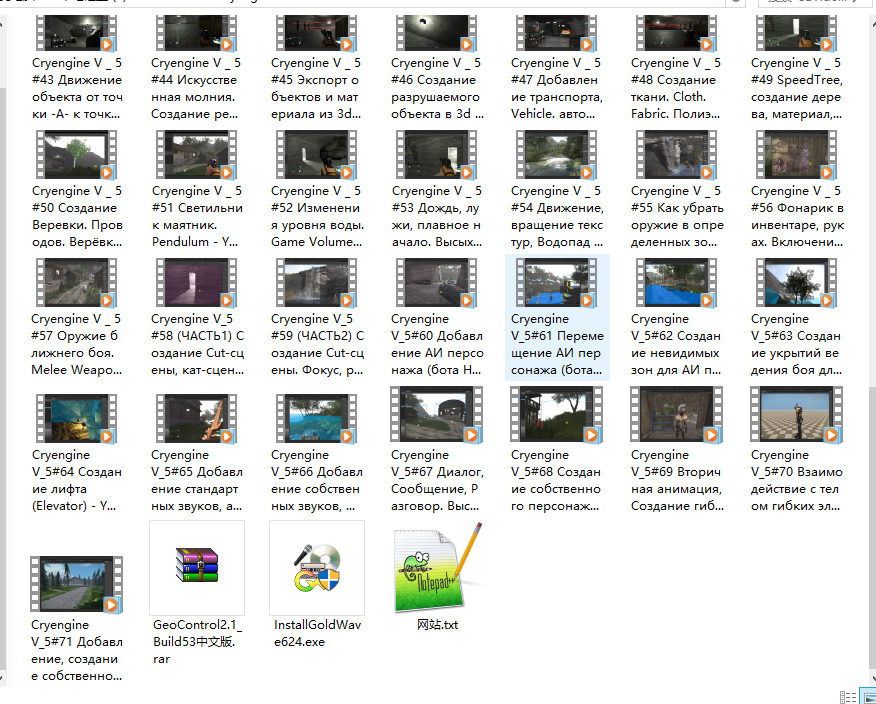Click file name text of #71 Добавление
Viewport: 876px width, 704px height.
coord(77,650)
